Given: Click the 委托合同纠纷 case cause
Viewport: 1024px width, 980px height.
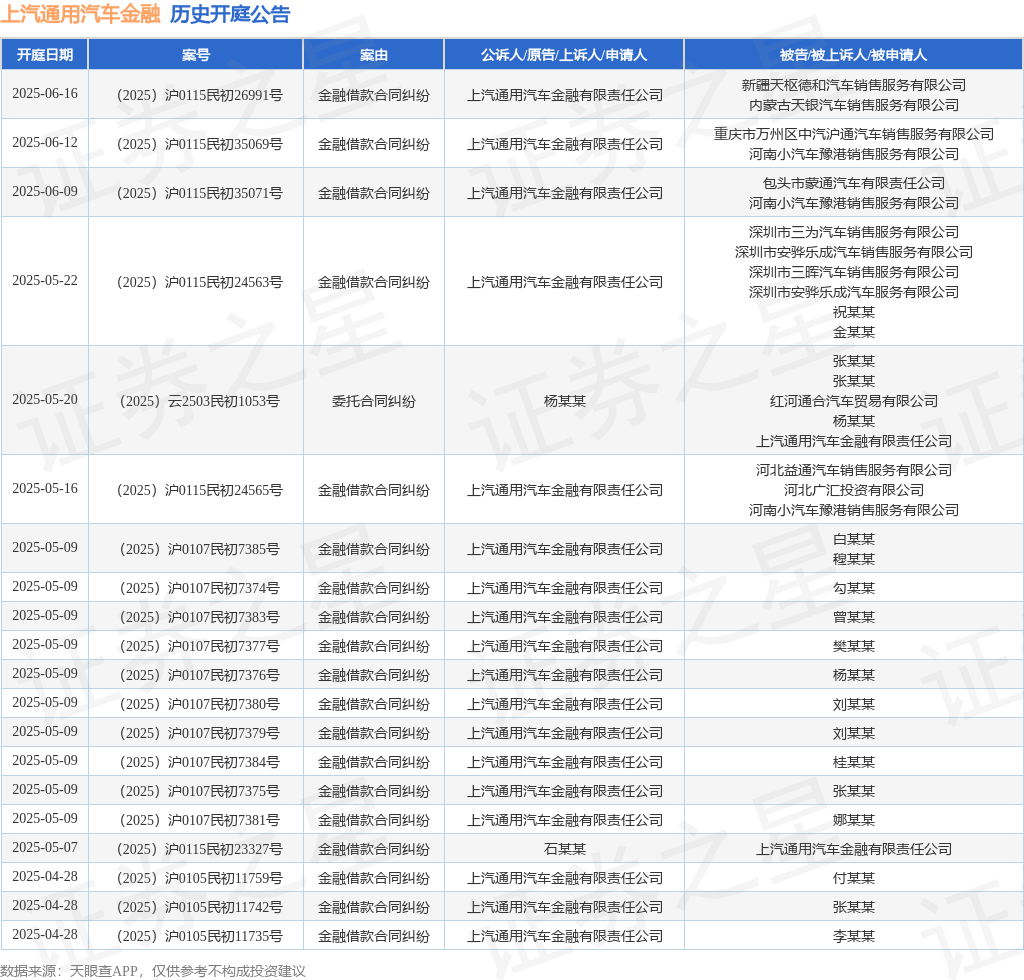Looking at the screenshot, I should click(x=374, y=401).
